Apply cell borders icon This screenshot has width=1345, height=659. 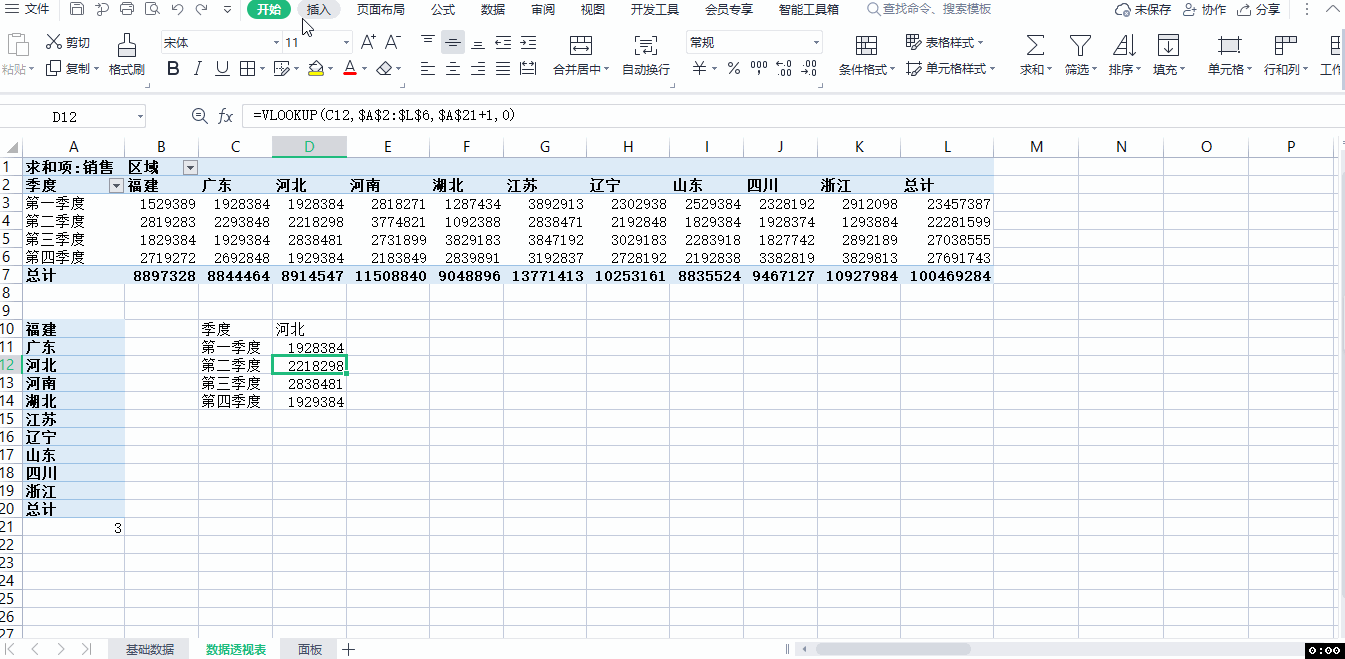(247, 69)
